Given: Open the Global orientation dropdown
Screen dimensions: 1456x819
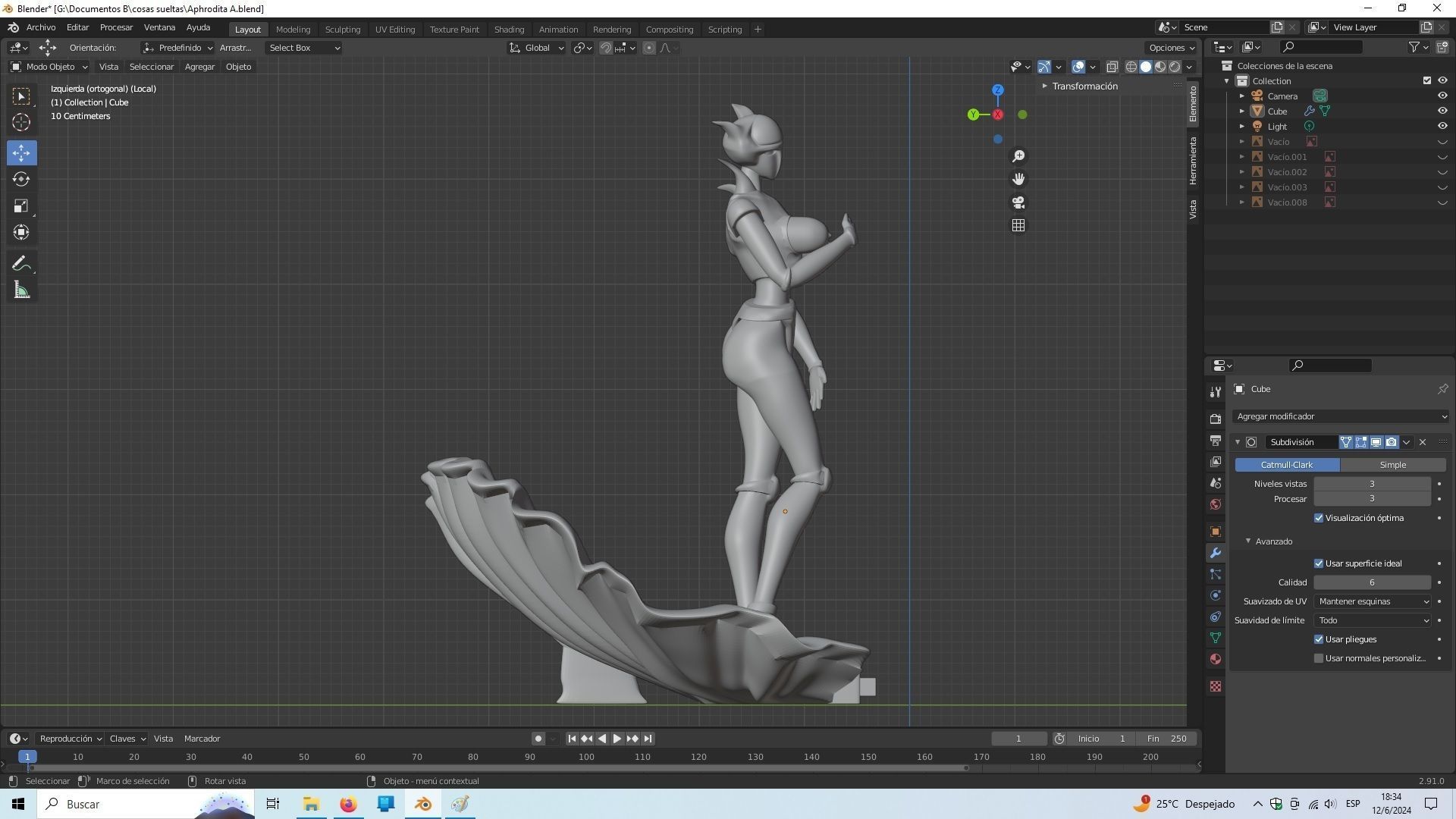Looking at the screenshot, I should [x=537, y=48].
